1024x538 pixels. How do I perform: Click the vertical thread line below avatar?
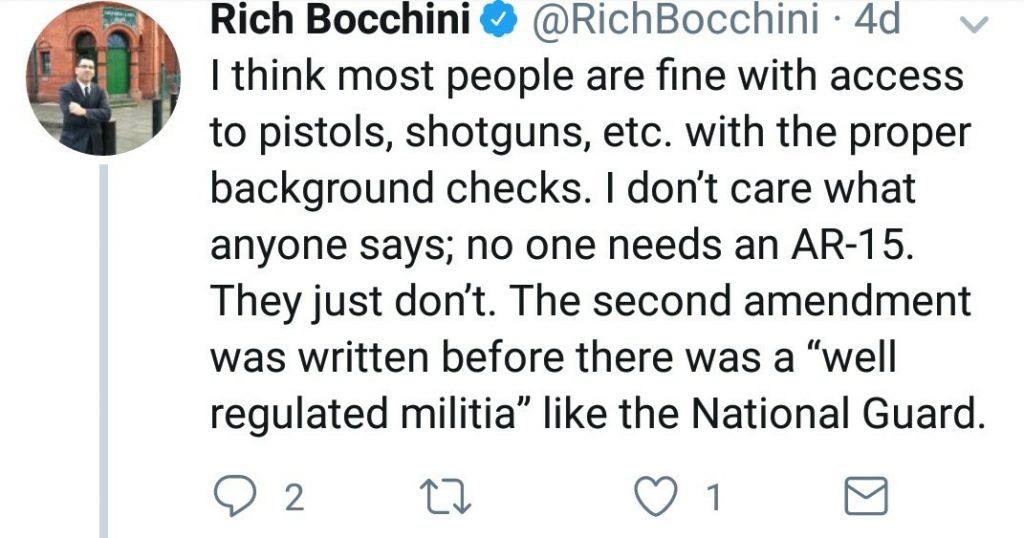pyautogui.click(x=103, y=351)
